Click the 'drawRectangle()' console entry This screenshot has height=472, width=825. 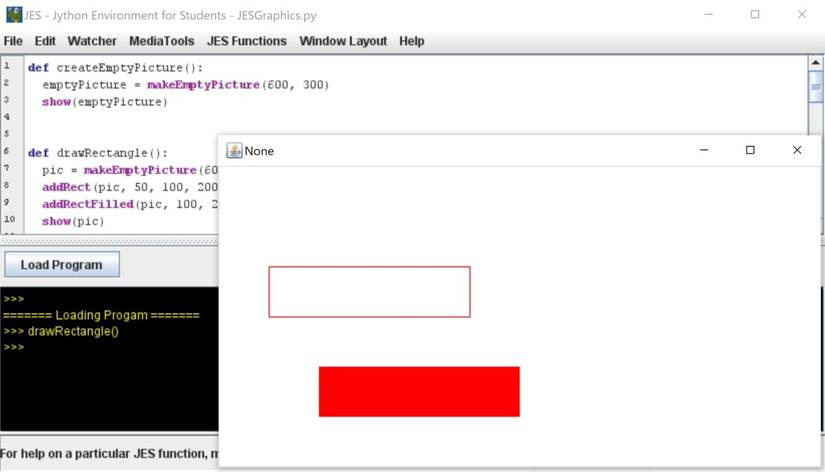tap(73, 332)
